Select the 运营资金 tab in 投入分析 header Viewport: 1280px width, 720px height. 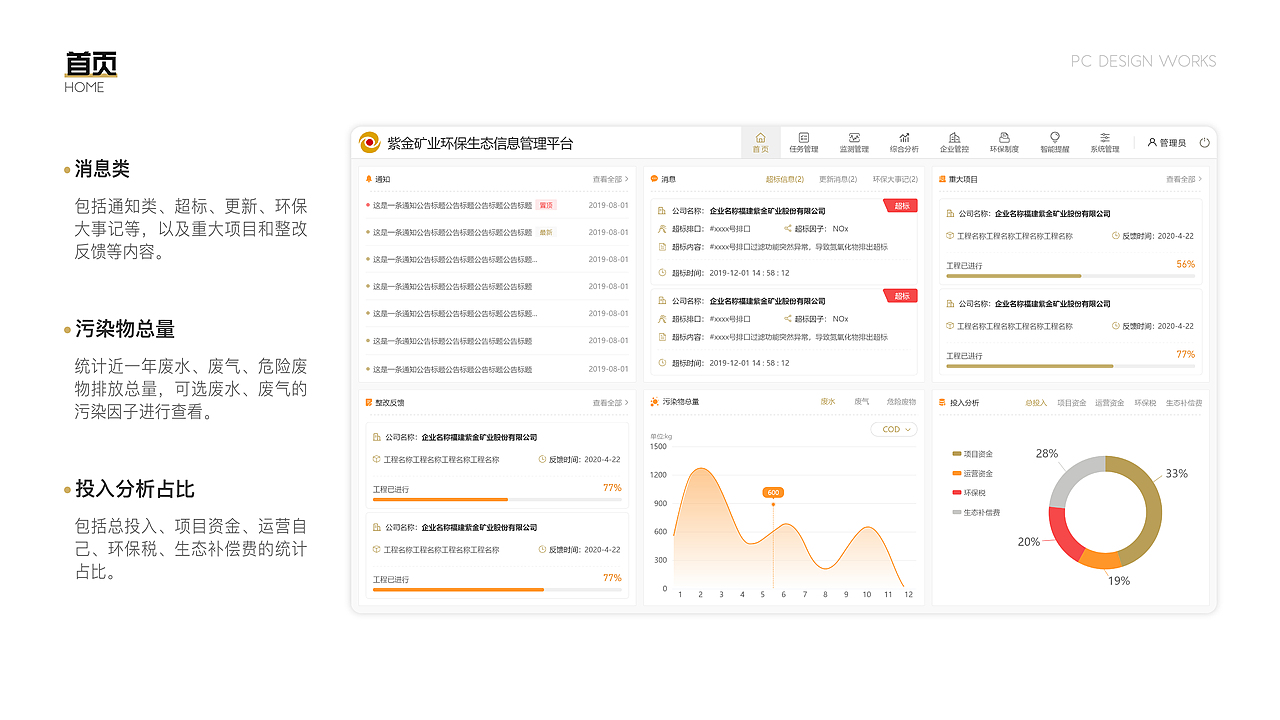click(x=1109, y=403)
